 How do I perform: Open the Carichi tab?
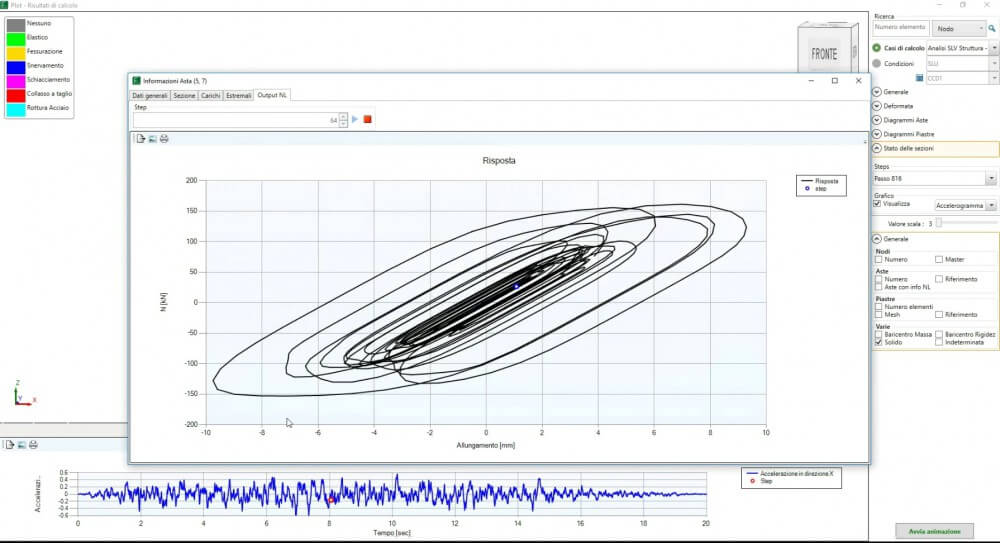pos(210,96)
